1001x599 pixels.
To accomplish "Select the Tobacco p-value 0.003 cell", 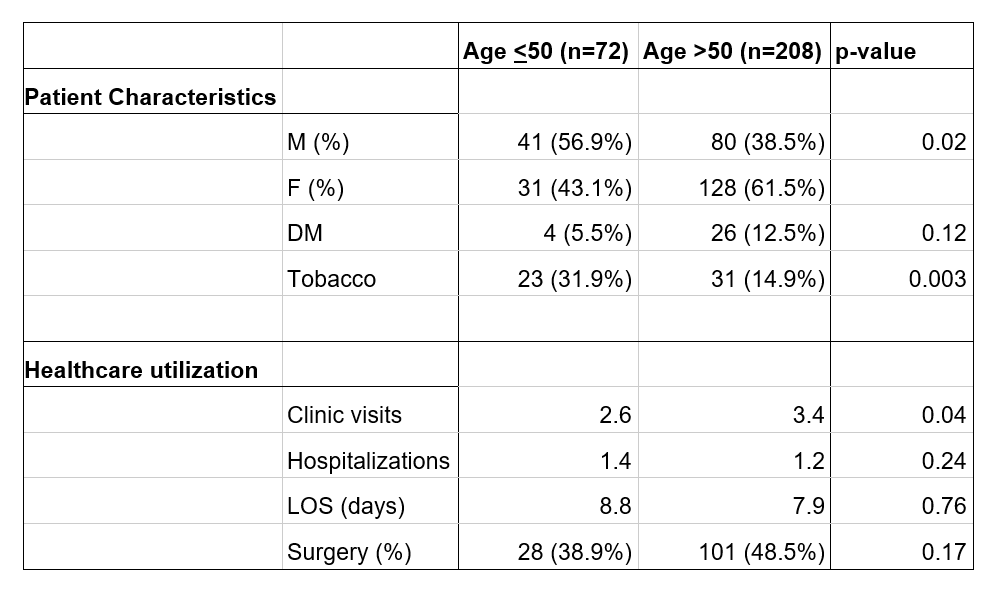I will point(937,279).
